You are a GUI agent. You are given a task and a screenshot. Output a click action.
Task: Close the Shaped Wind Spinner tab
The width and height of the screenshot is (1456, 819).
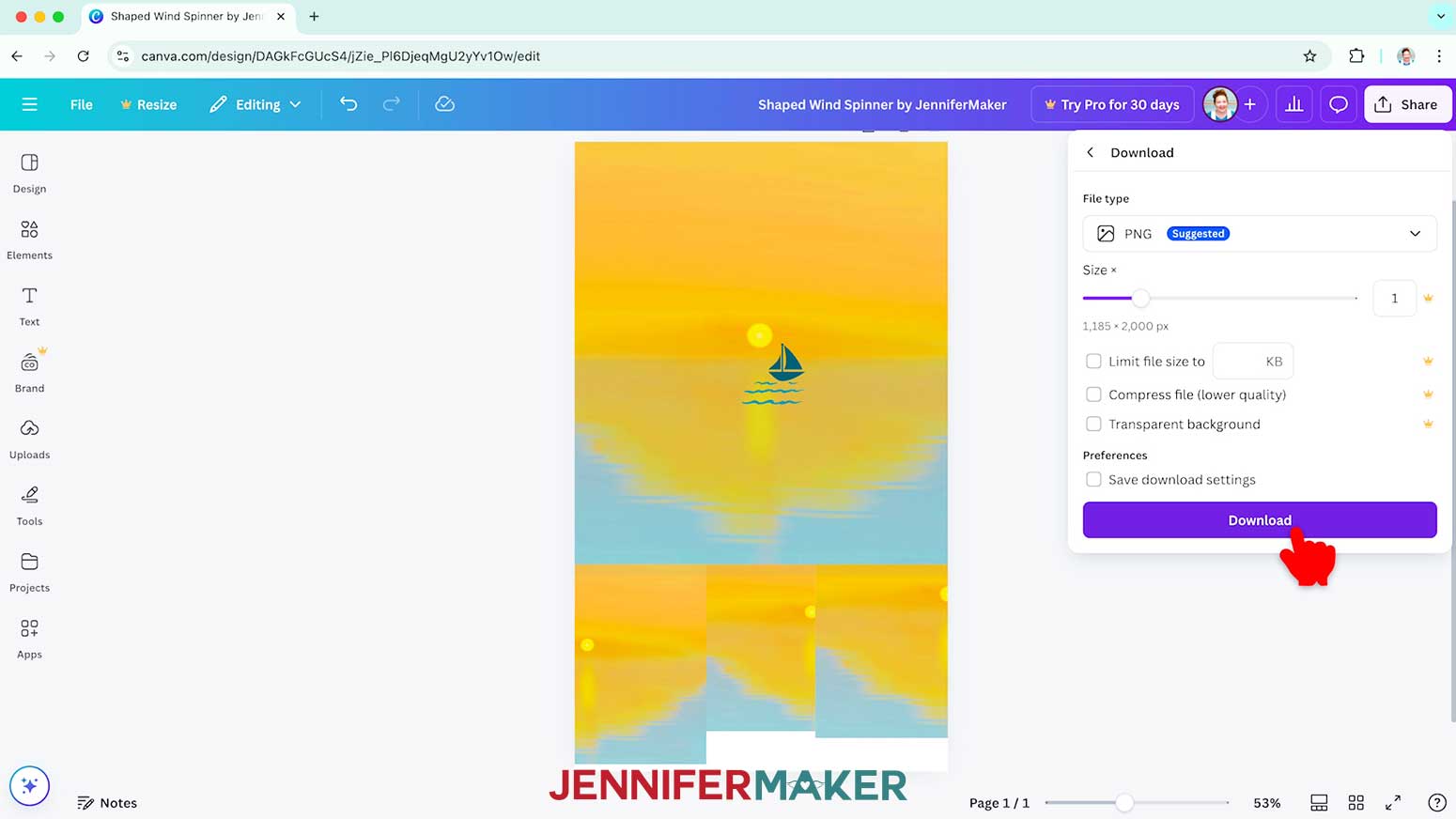281,17
